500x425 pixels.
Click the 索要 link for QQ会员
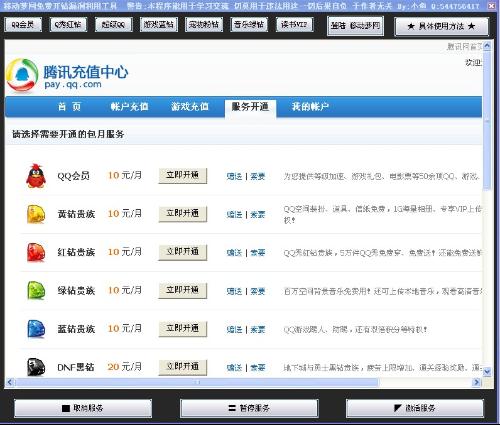pyautogui.click(x=257, y=176)
